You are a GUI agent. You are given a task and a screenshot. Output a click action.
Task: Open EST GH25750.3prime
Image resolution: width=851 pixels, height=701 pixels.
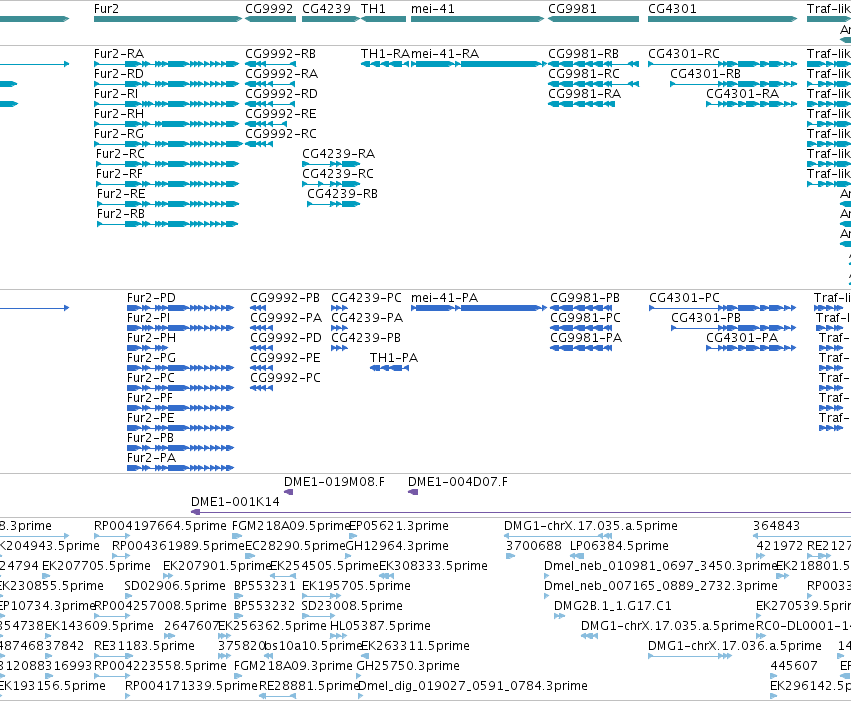pos(359,676)
